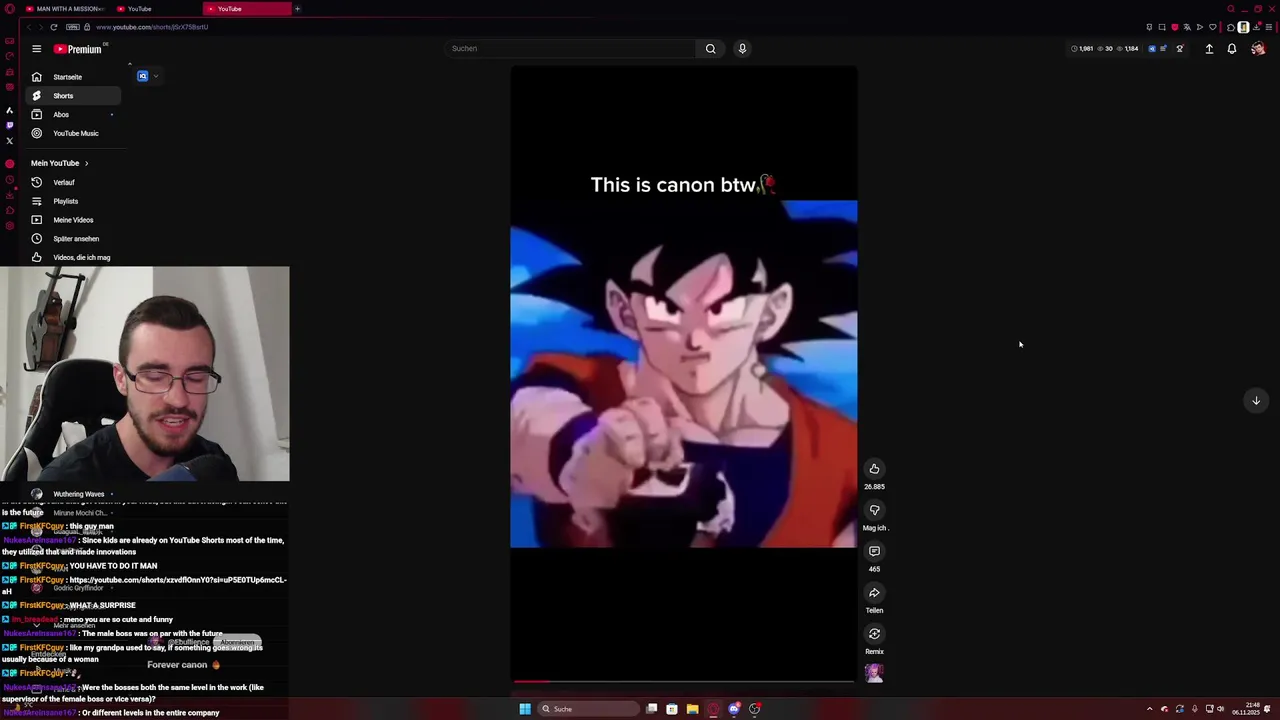
Task: Click the red shield ad-blocker icon
Action: (1175, 27)
